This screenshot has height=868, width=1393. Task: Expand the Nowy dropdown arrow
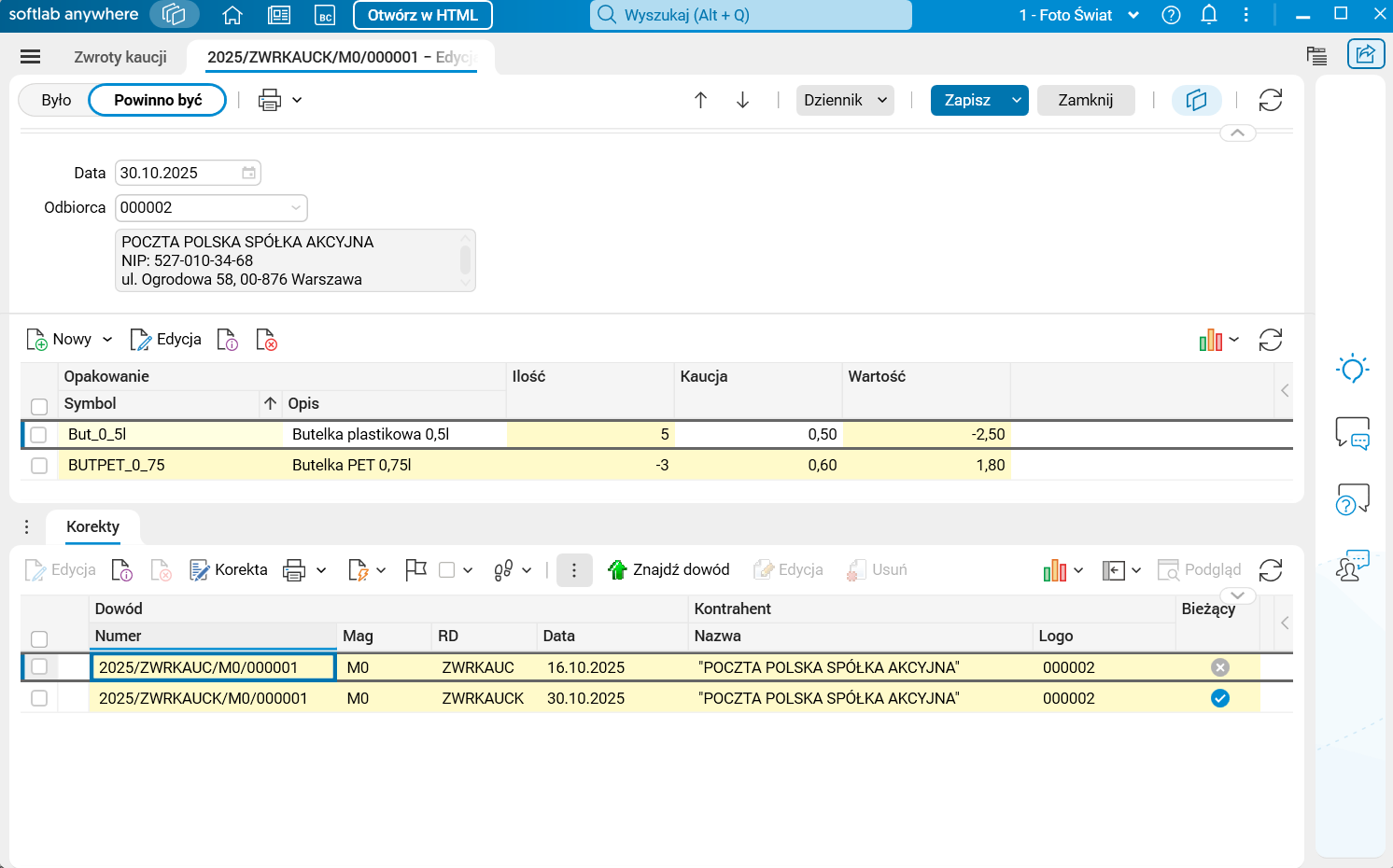click(107, 340)
